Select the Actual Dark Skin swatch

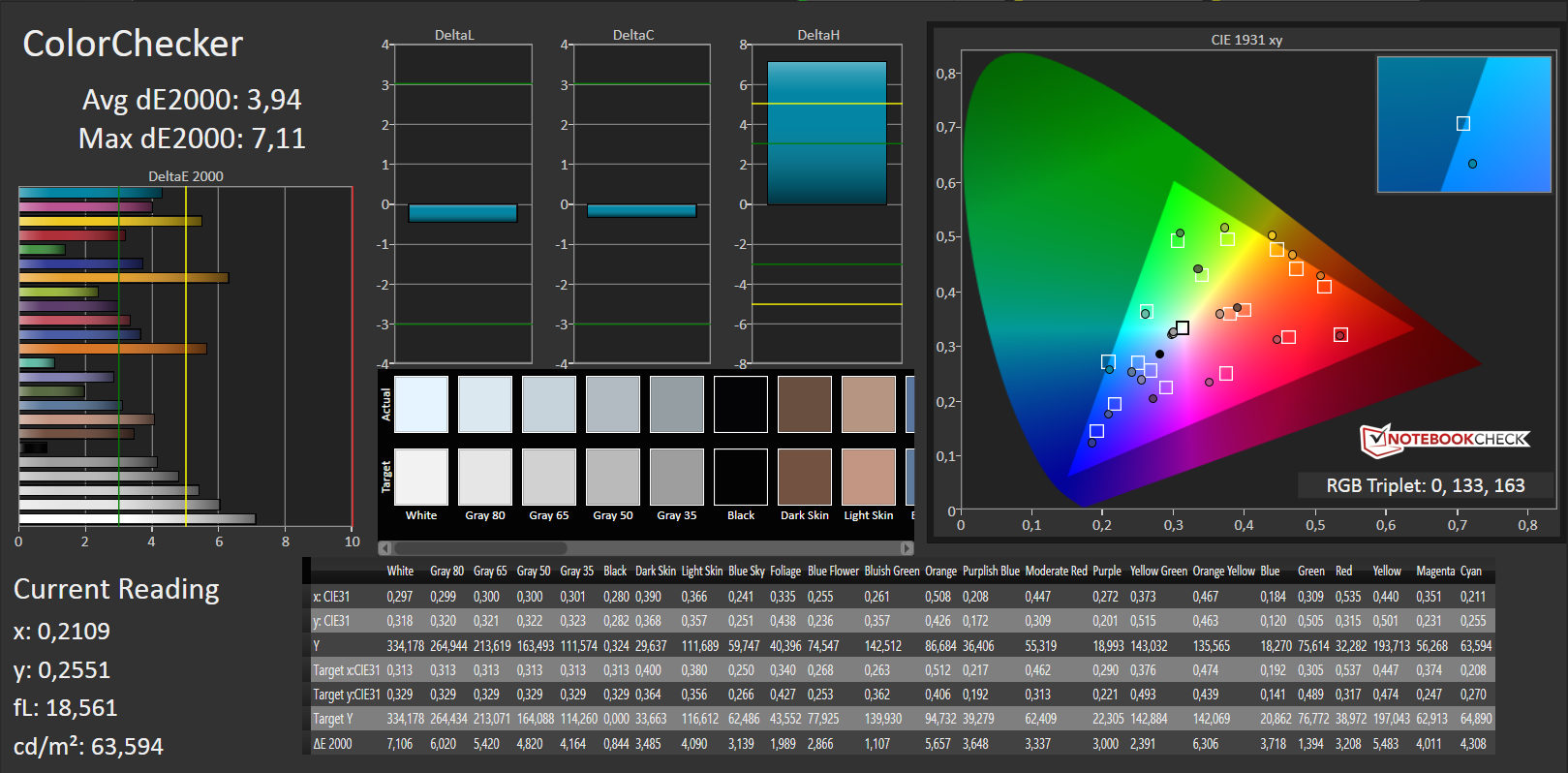coord(805,404)
